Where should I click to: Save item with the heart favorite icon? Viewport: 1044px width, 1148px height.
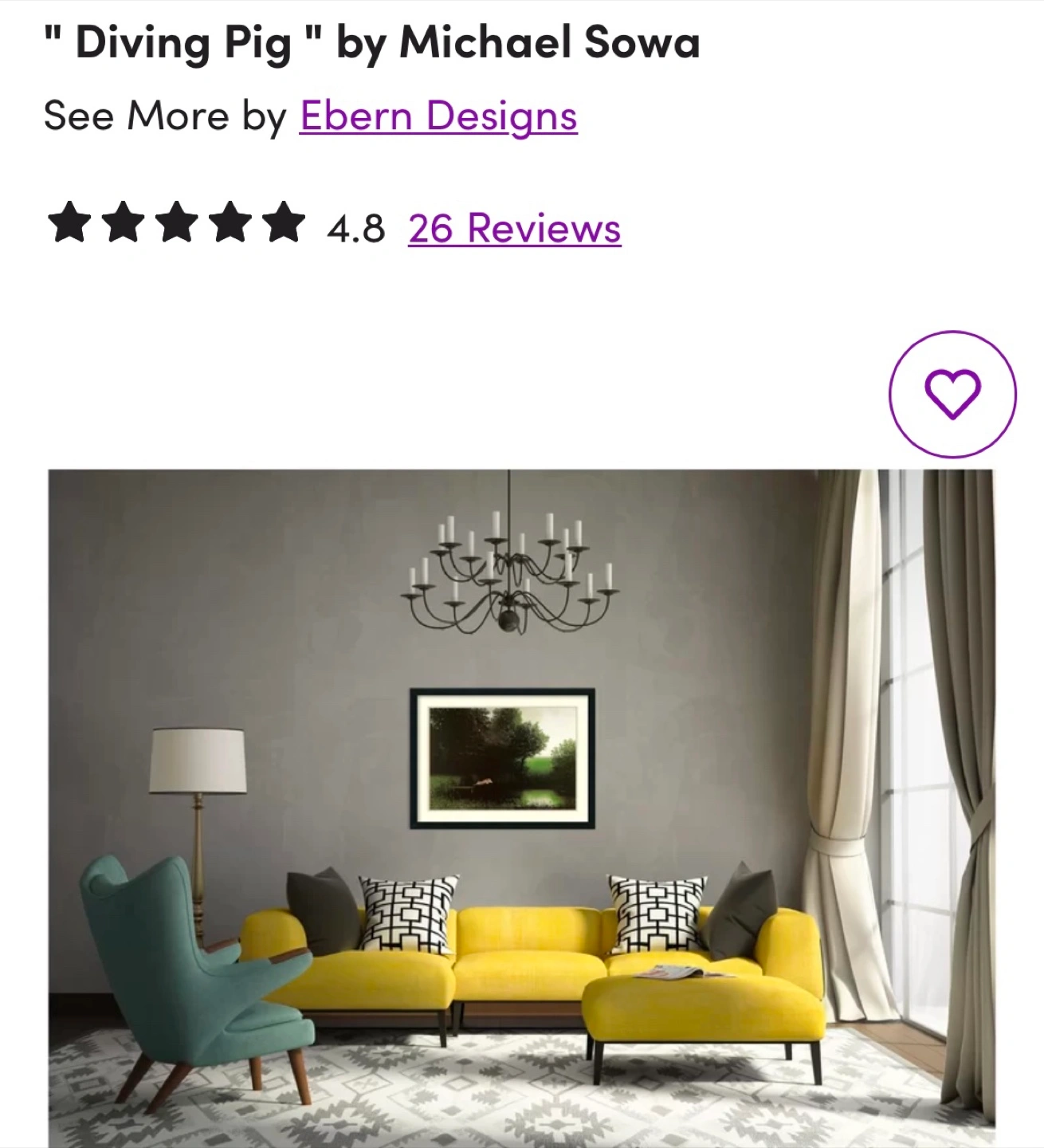(x=952, y=394)
